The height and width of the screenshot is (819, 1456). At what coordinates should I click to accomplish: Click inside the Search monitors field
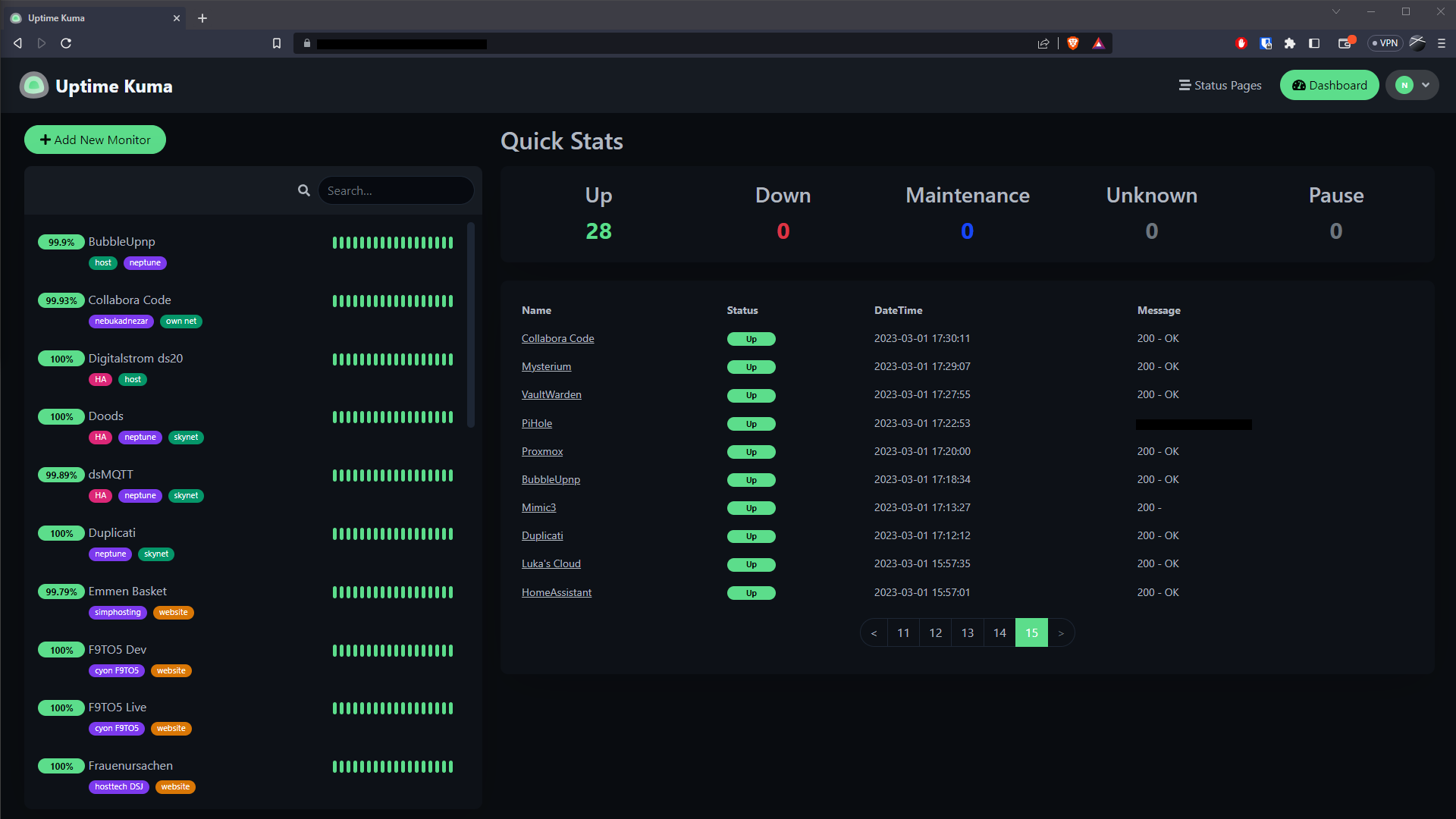(396, 190)
